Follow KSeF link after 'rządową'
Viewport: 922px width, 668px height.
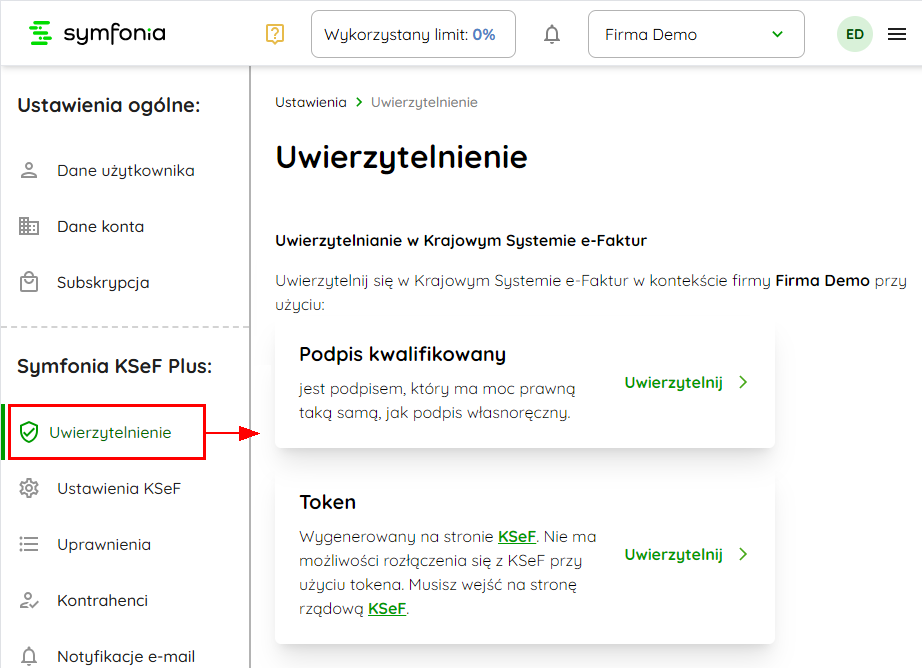tap(387, 609)
